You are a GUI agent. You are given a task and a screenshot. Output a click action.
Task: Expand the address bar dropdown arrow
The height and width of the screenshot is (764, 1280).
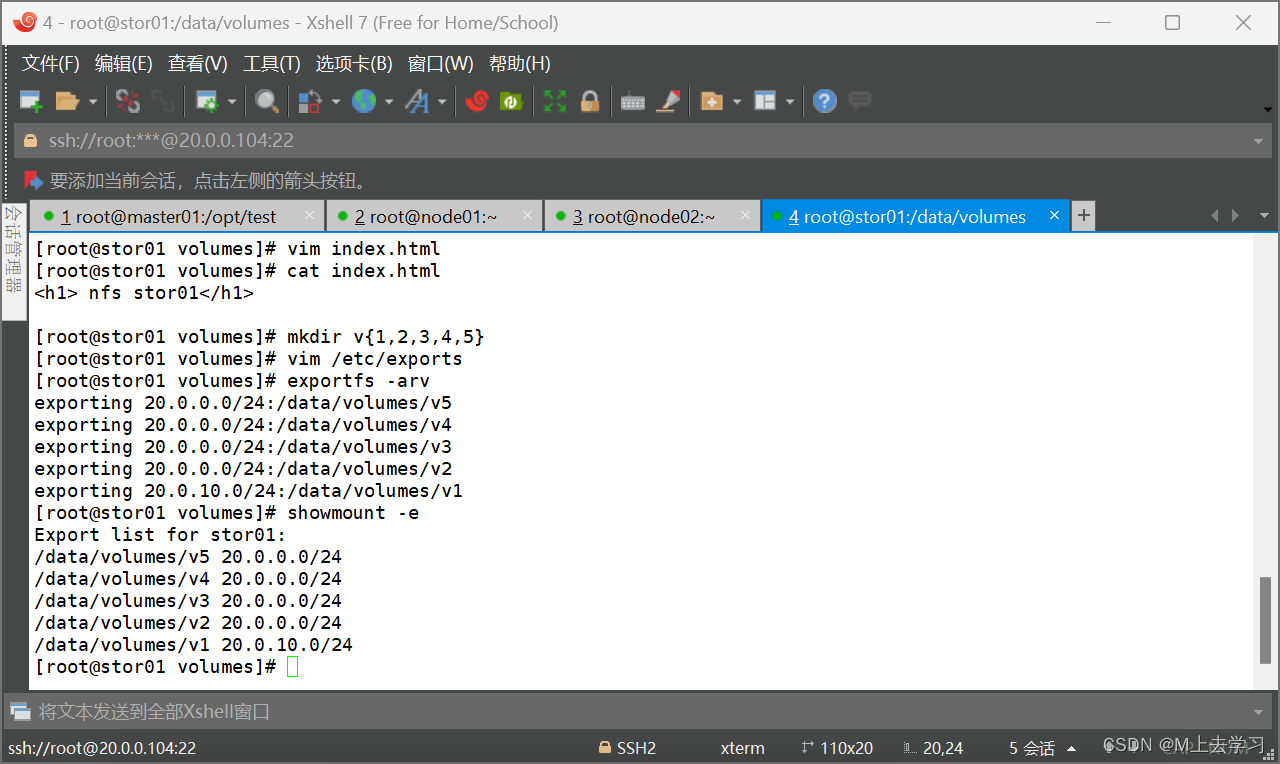(x=1259, y=141)
